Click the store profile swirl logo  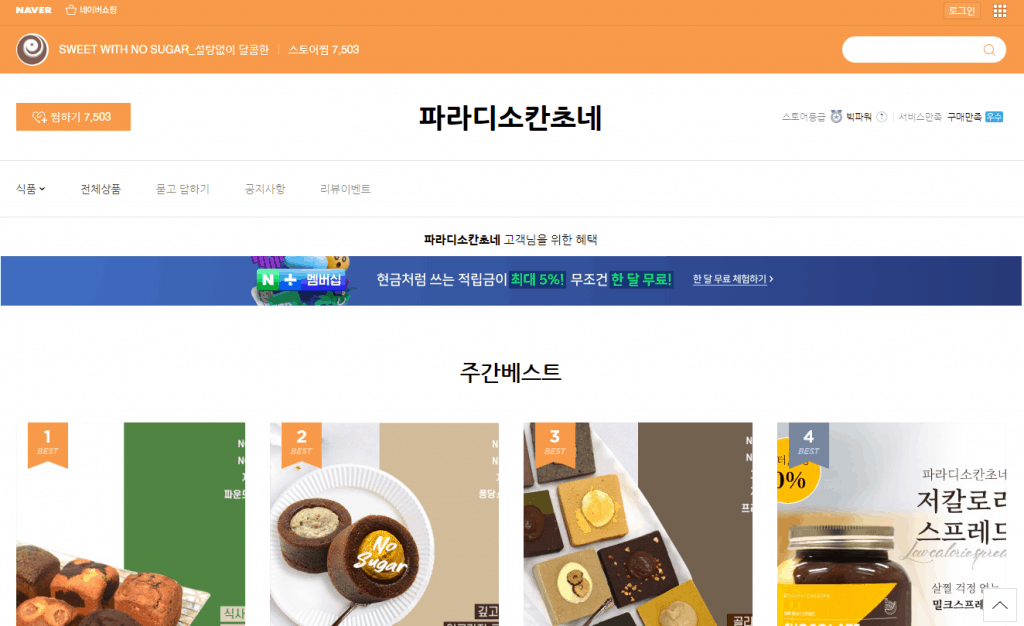[x=32, y=50]
